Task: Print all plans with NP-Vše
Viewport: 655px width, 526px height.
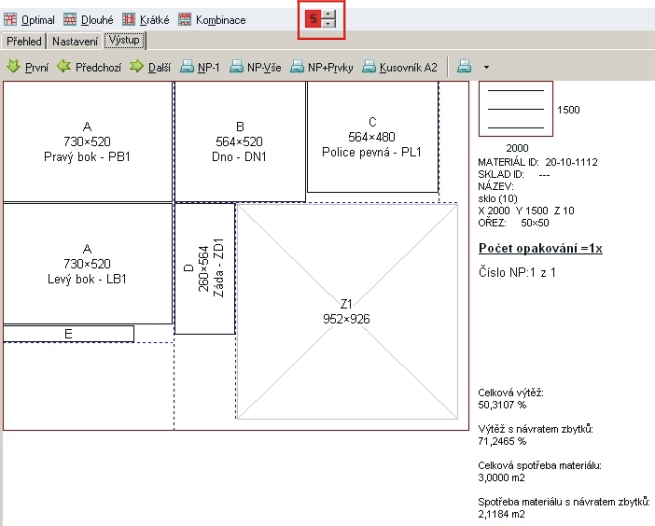Action: (255, 67)
